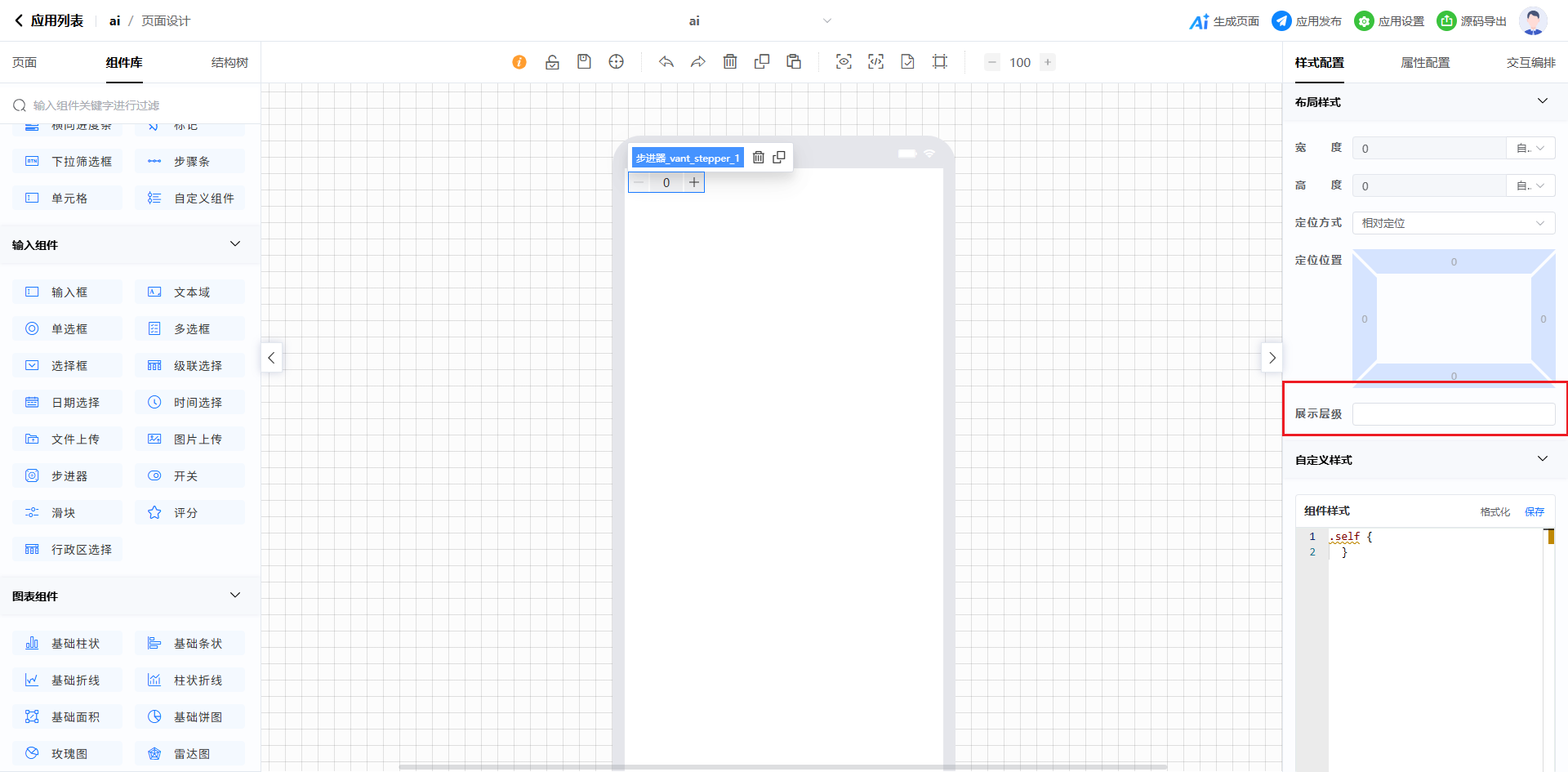Click the code view icon in toolbar
The height and width of the screenshot is (772, 1568).
(x=875, y=62)
